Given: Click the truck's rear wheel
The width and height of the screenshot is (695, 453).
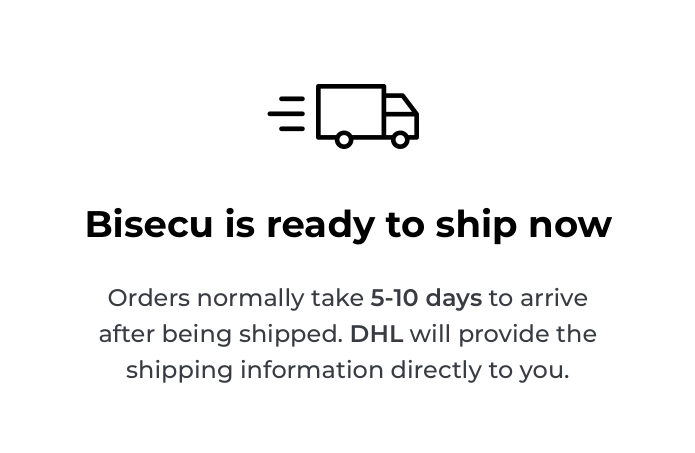Looking at the screenshot, I should point(344,140).
